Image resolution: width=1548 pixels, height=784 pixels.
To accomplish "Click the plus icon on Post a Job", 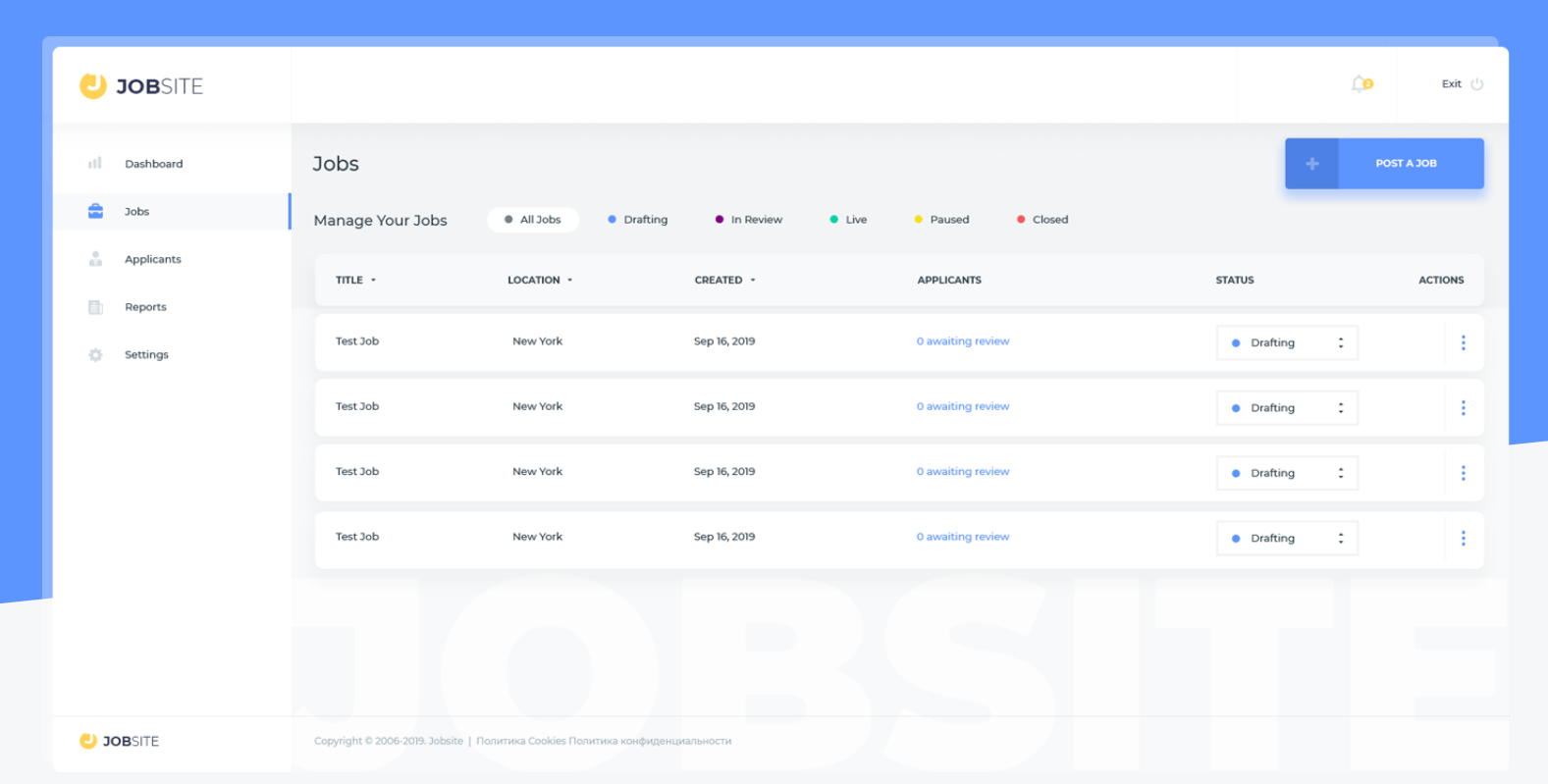I will 1312,164.
